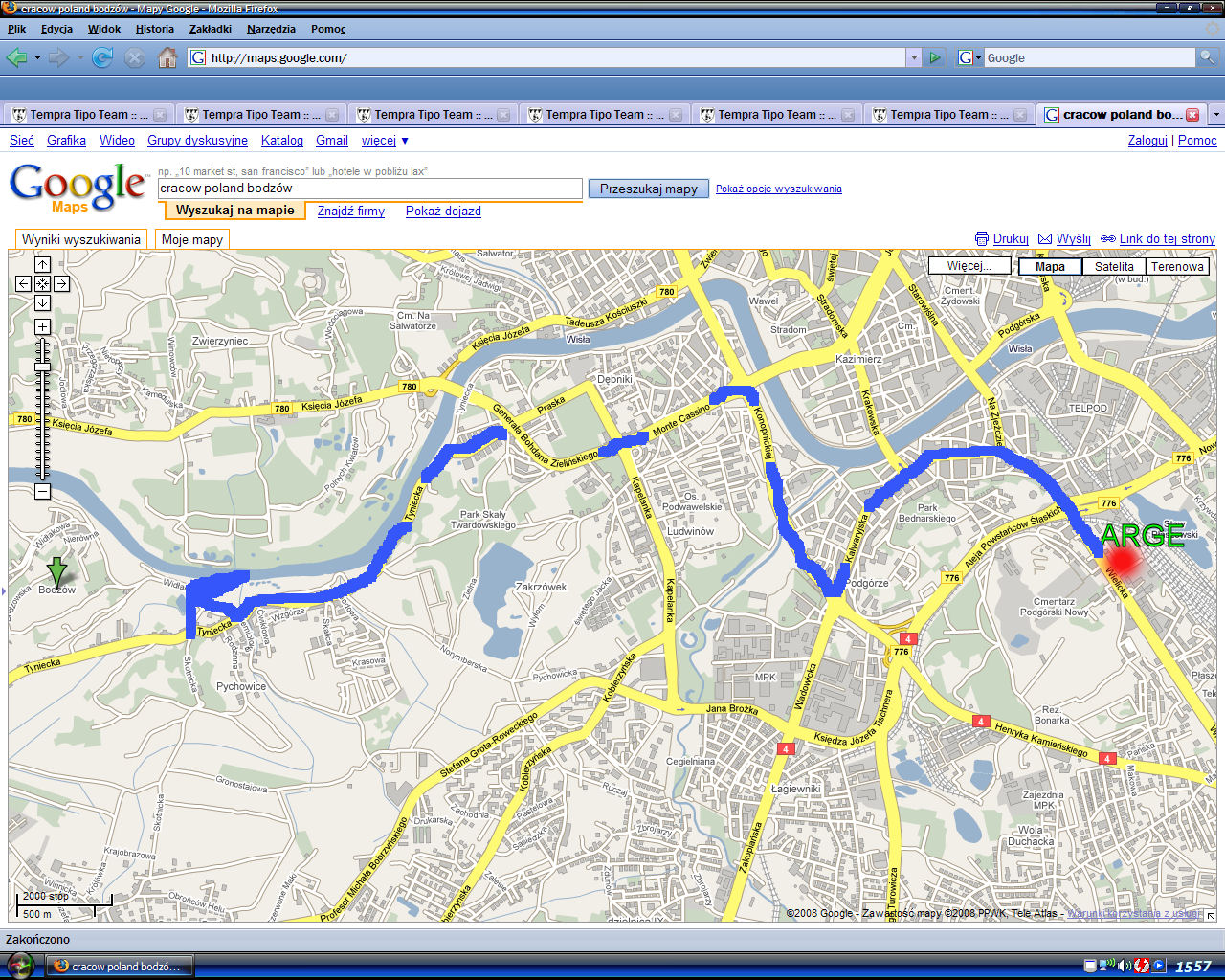The width and height of the screenshot is (1225, 980).
Task: Click the red tray icon with the white arrows
Action: point(1142,966)
